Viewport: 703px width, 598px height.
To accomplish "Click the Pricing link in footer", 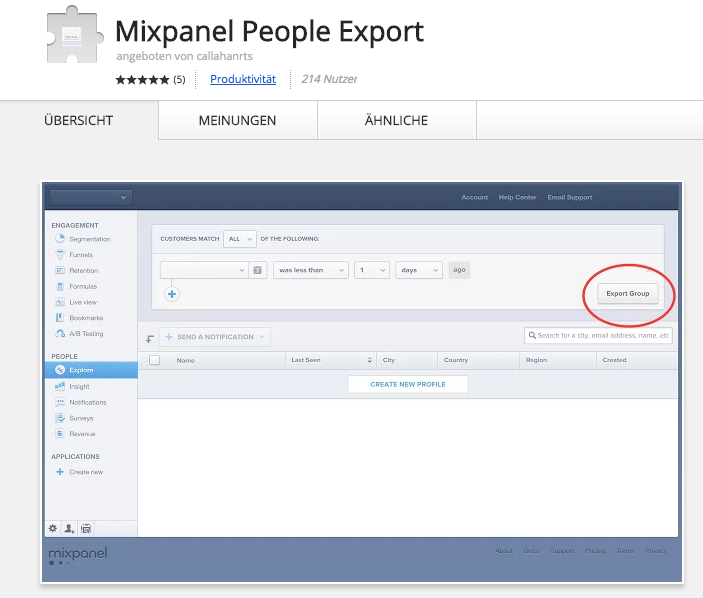I will click(595, 550).
